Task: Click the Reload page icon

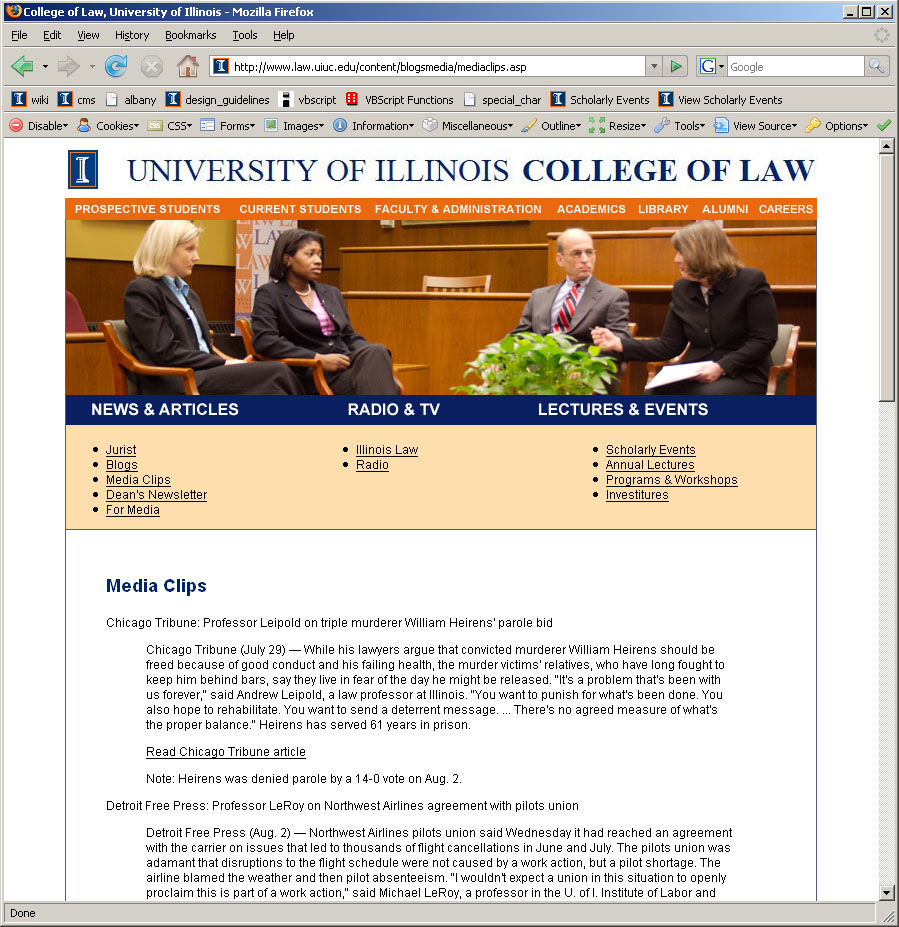Action: pyautogui.click(x=116, y=67)
